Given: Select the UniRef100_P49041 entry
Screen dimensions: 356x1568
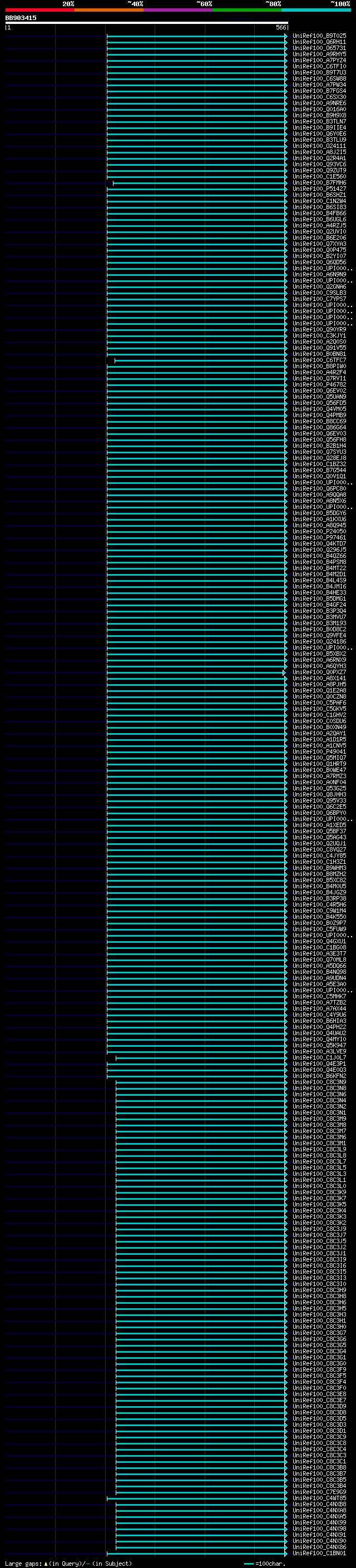Looking at the screenshot, I should point(319,752).
